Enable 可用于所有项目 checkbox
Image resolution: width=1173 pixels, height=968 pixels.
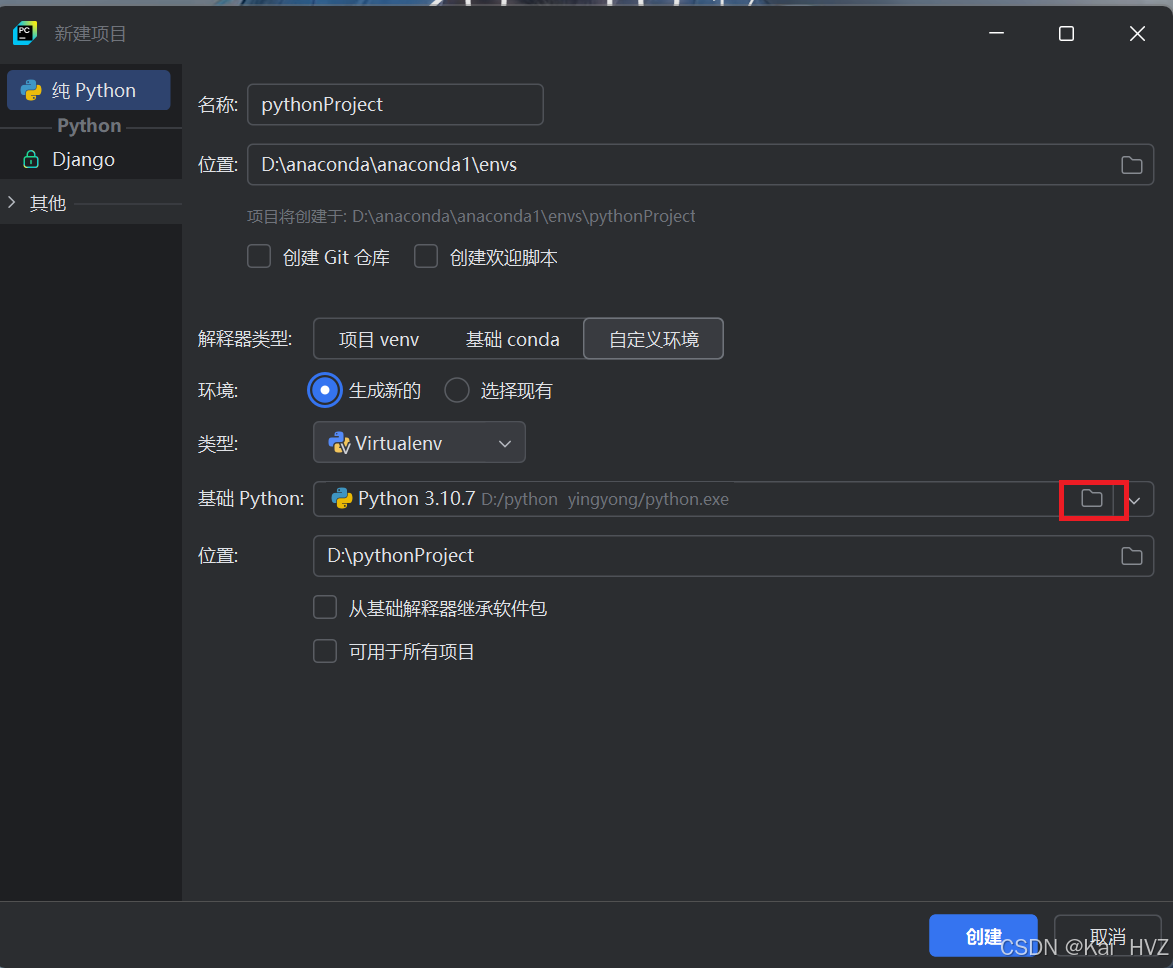coord(325,651)
